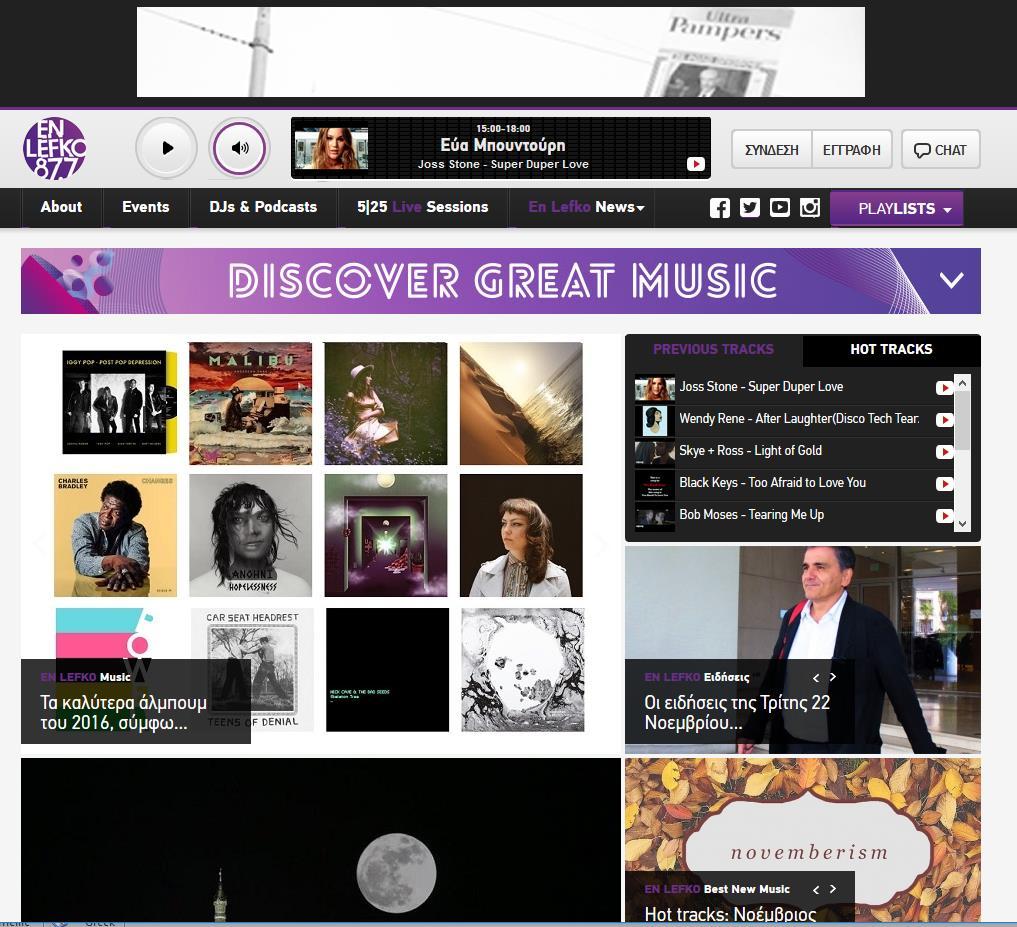The height and width of the screenshot is (927, 1017).
Task: Click the En Lefko 87.7 logo
Action: [54, 149]
